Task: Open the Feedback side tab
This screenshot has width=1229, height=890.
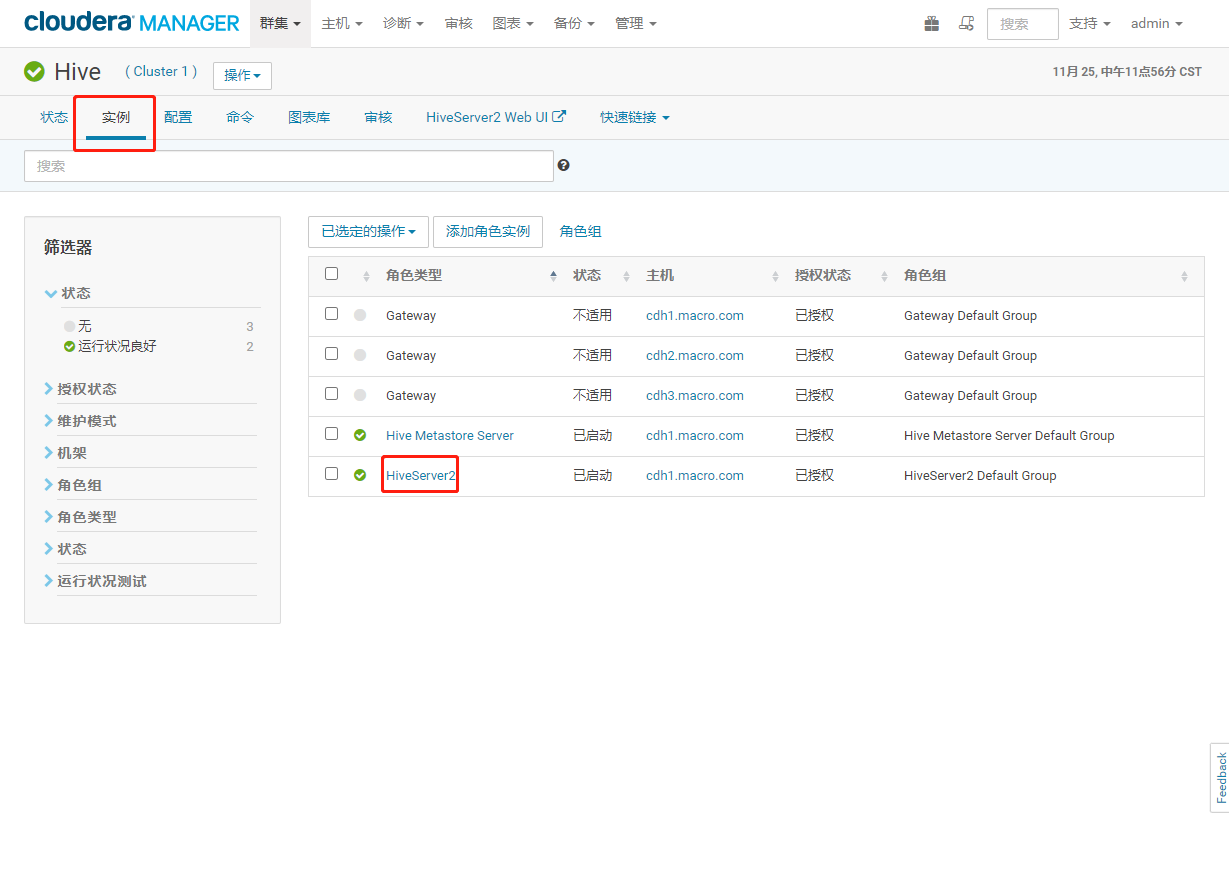Action: click(1220, 778)
